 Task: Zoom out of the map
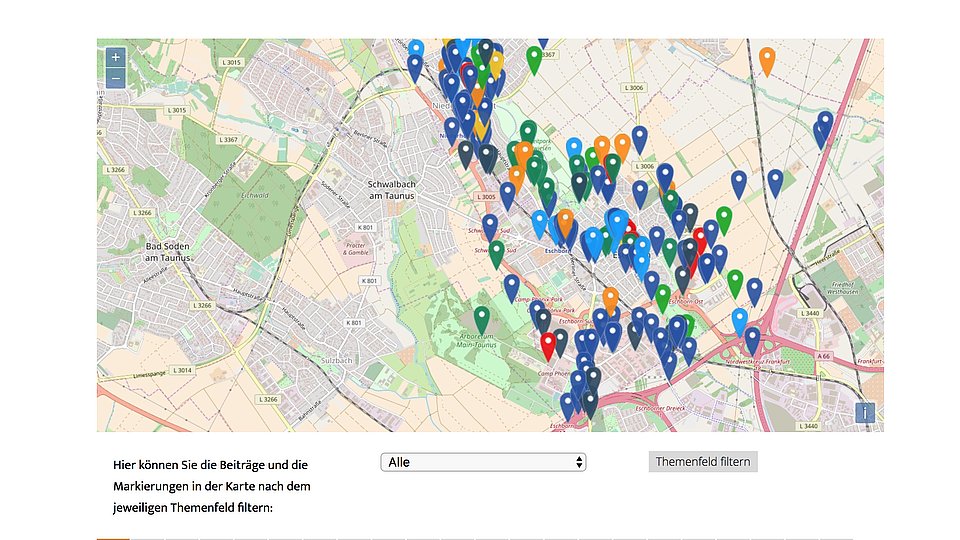pyautogui.click(x=116, y=78)
